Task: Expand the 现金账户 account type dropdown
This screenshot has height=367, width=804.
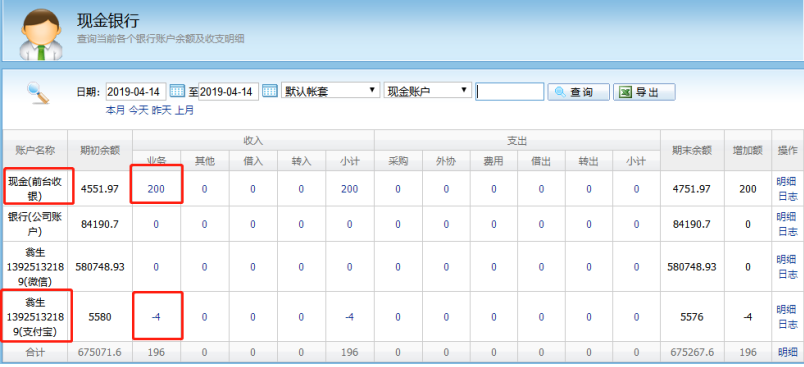Action: 427,91
